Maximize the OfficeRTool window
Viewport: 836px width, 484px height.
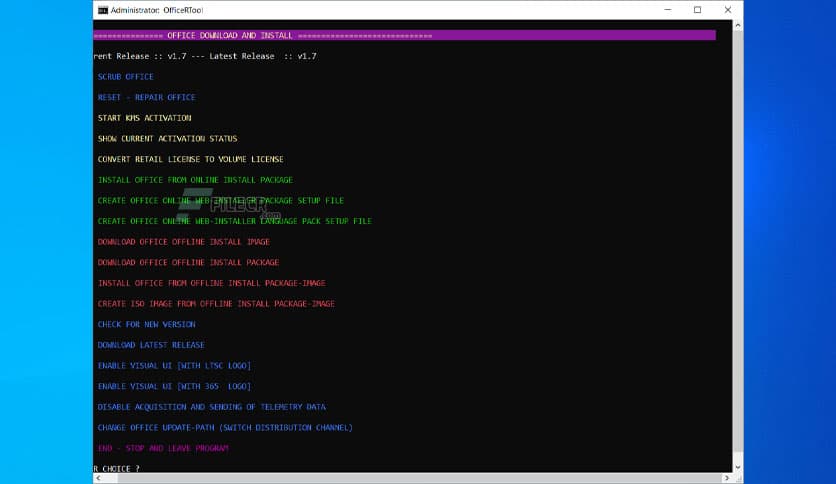[697, 10]
